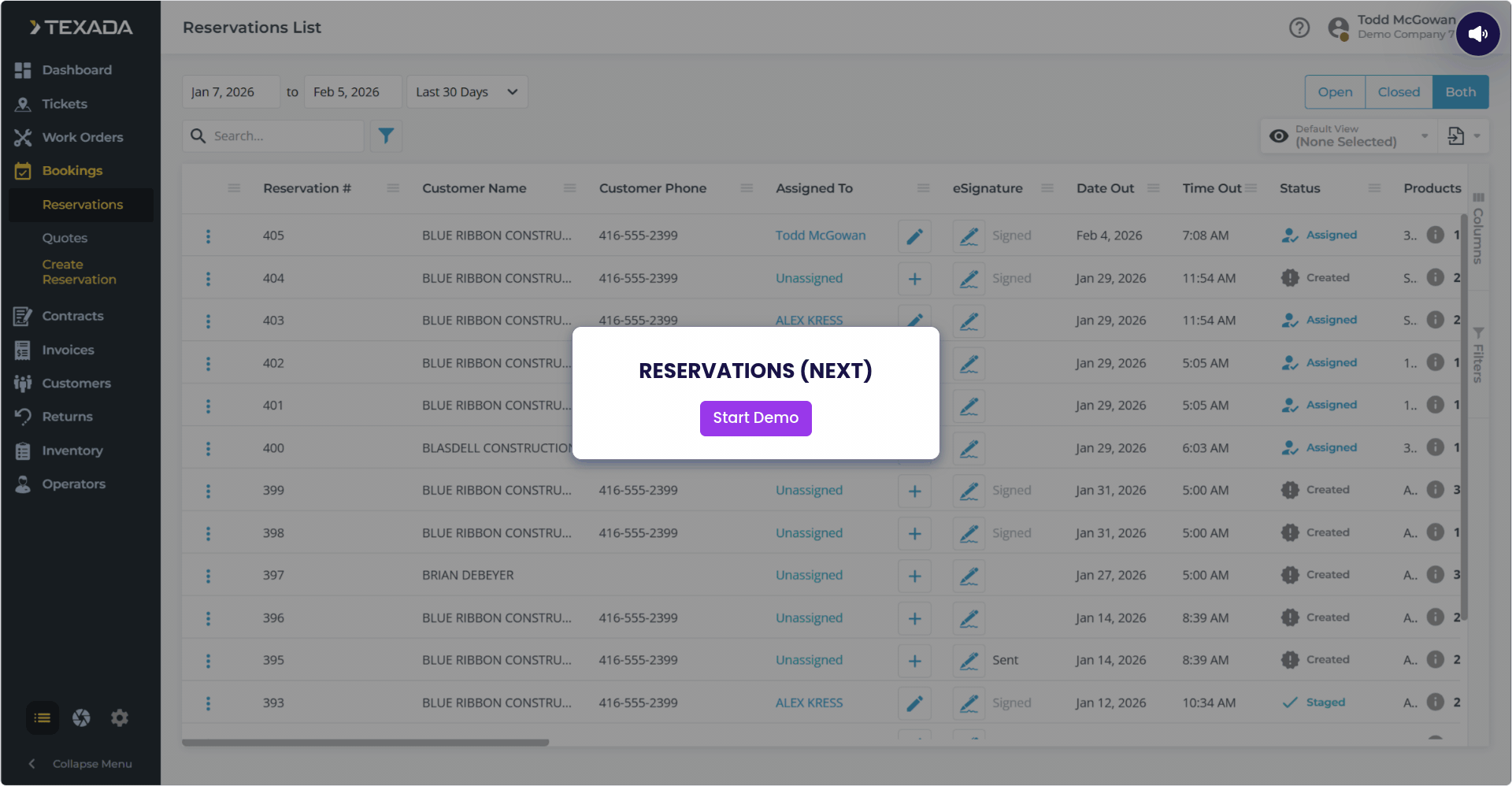The image size is (1512, 786).
Task: Open Operators in sidebar
Action: point(73,484)
